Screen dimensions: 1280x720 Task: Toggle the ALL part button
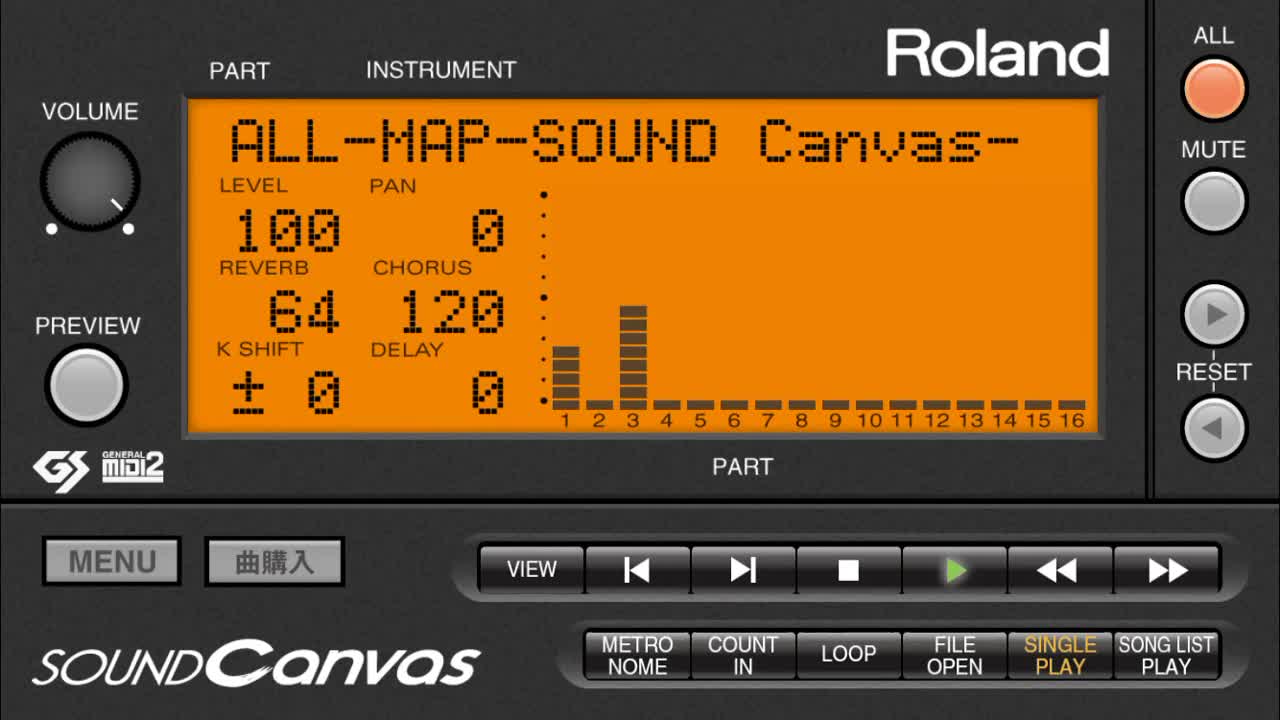pos(1214,88)
